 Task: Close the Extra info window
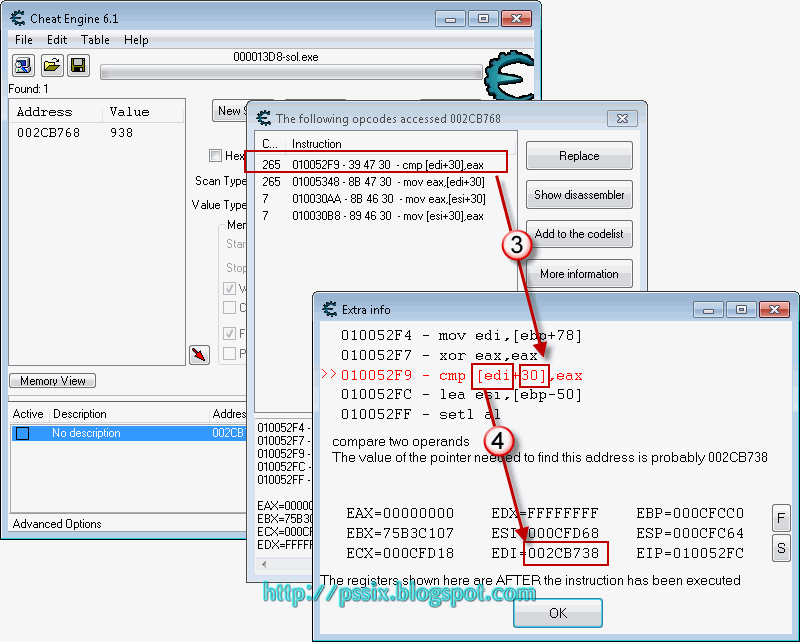774,309
